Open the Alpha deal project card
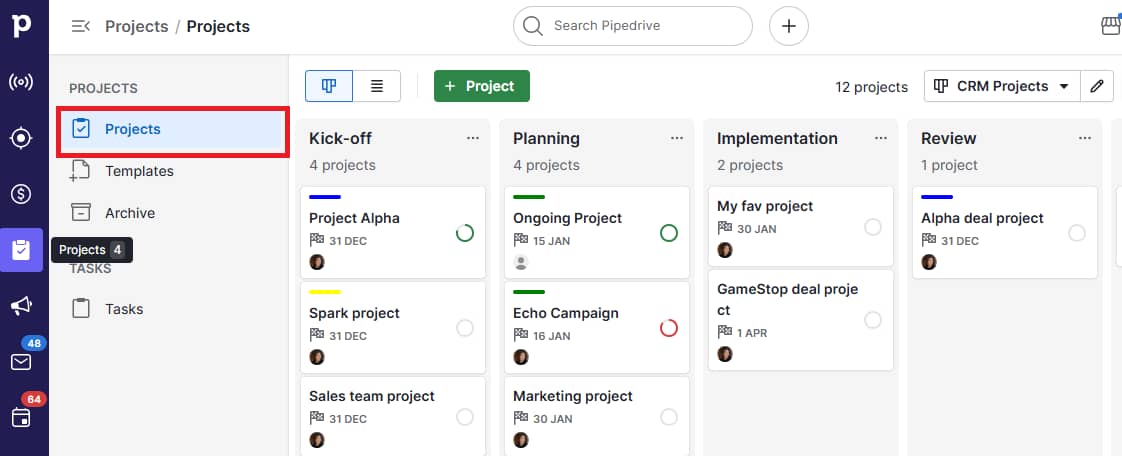Image resolution: width=1122 pixels, height=456 pixels. click(1005, 233)
